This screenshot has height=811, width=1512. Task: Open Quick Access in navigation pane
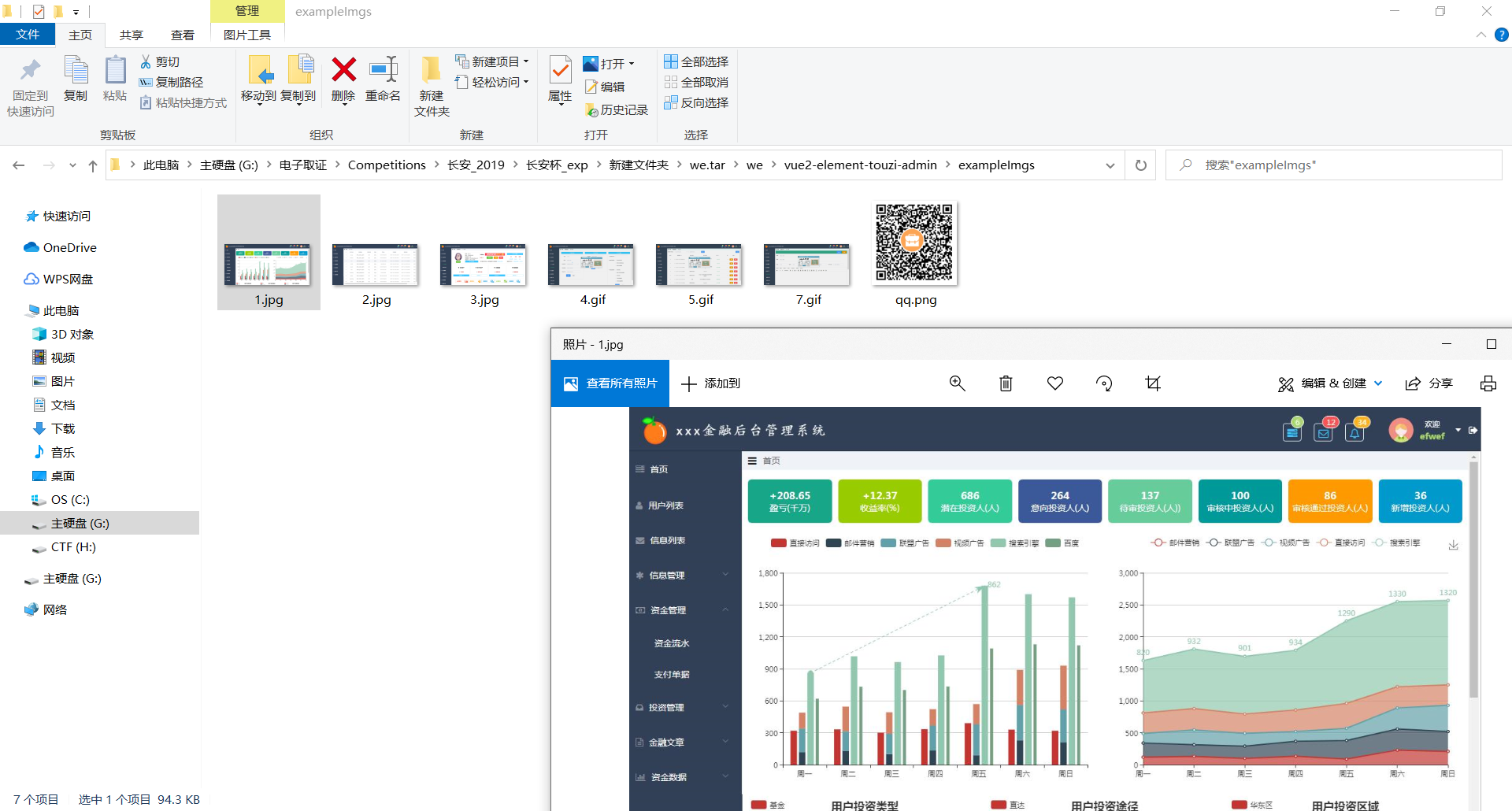[x=58, y=216]
